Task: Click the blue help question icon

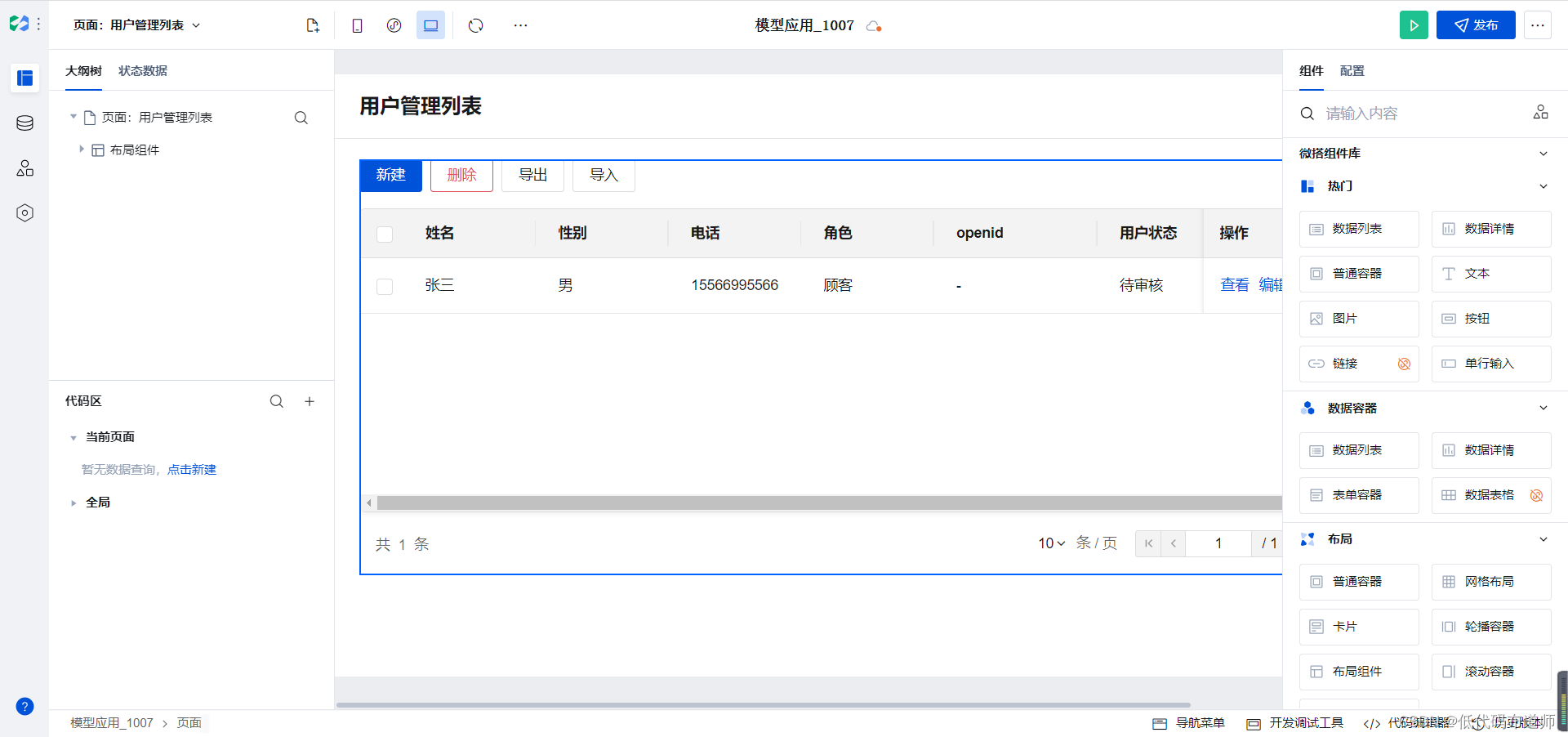Action: (x=24, y=706)
